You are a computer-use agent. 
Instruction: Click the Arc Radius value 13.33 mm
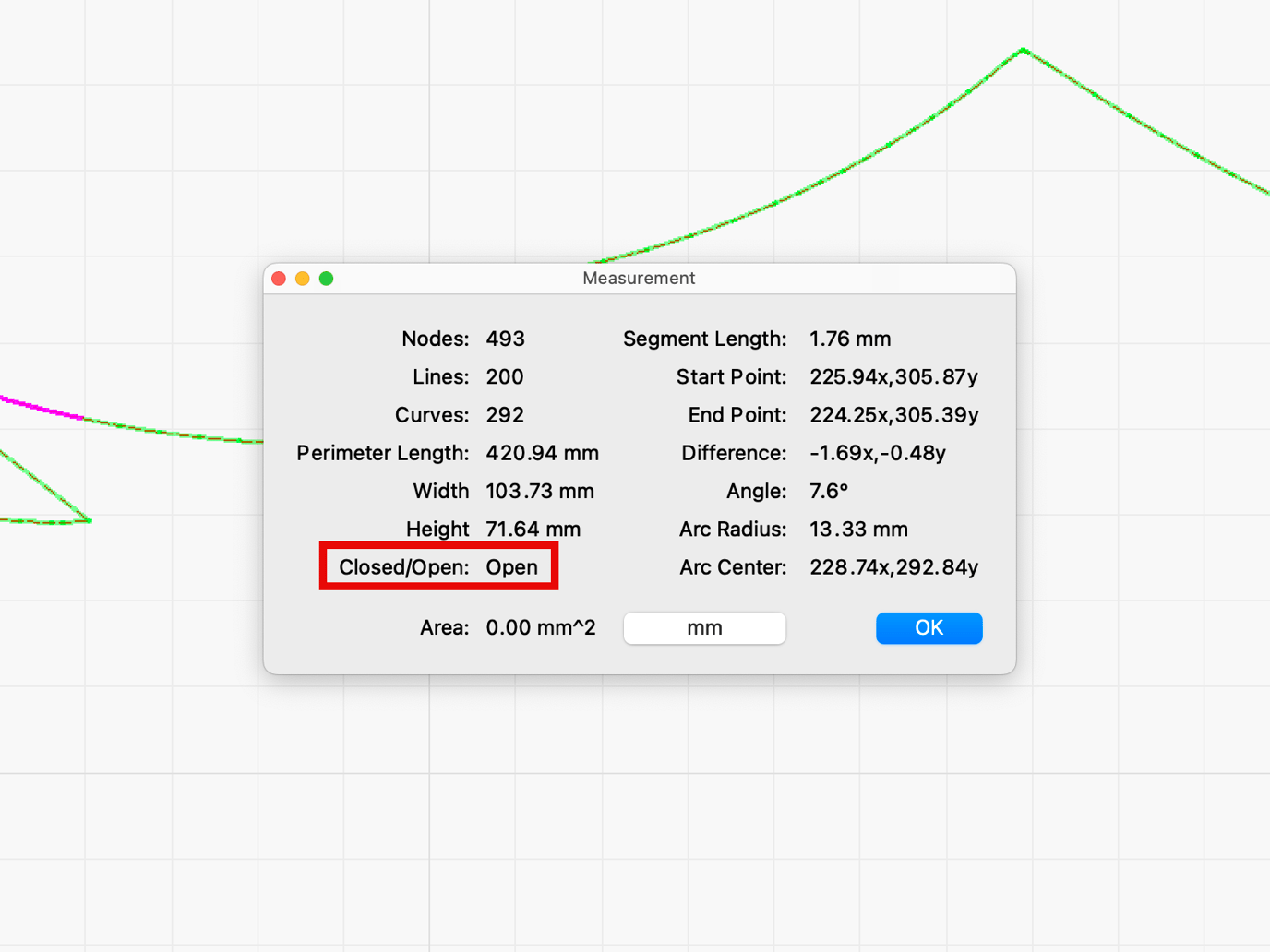(858, 530)
